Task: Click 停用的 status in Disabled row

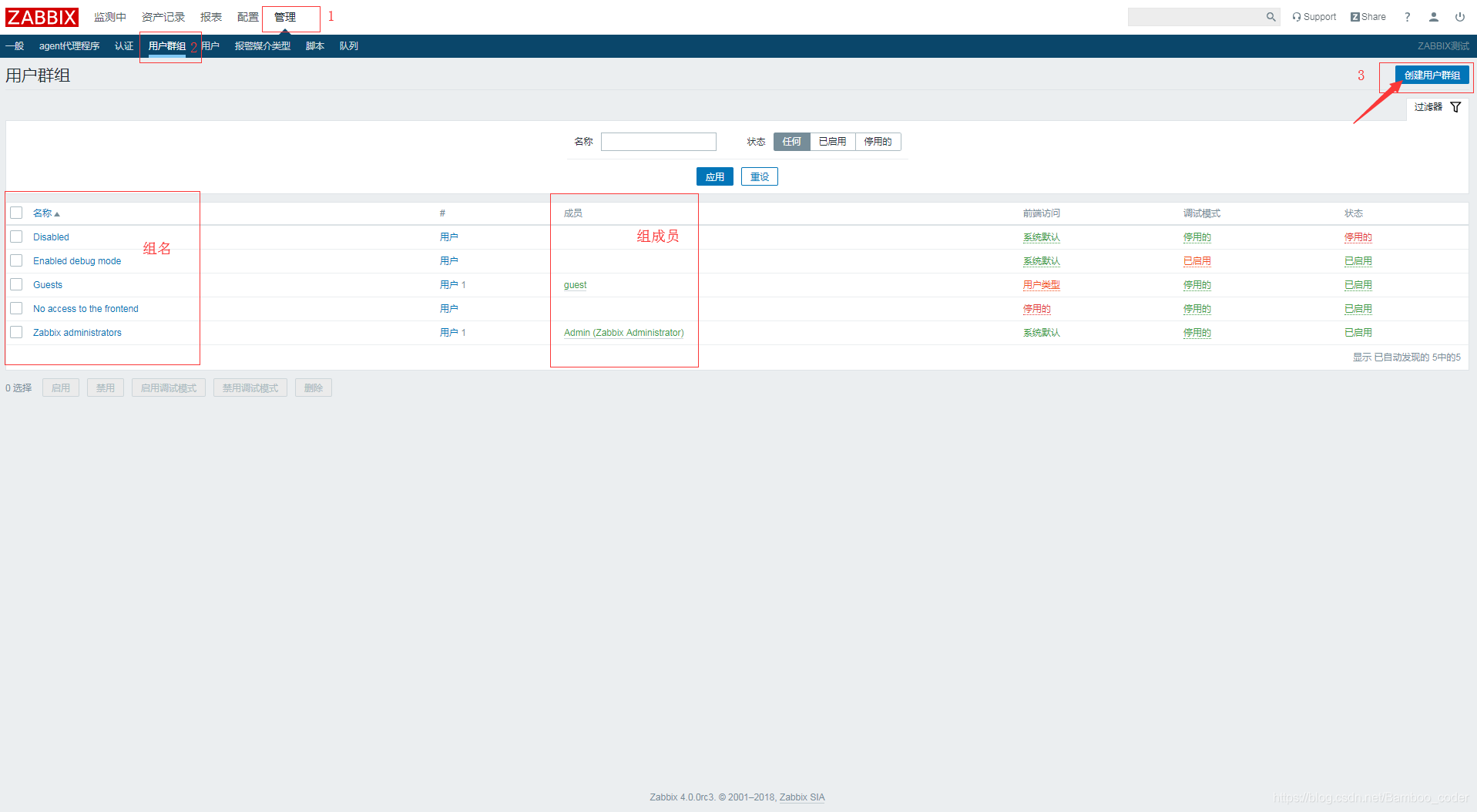Action: click(x=1358, y=237)
